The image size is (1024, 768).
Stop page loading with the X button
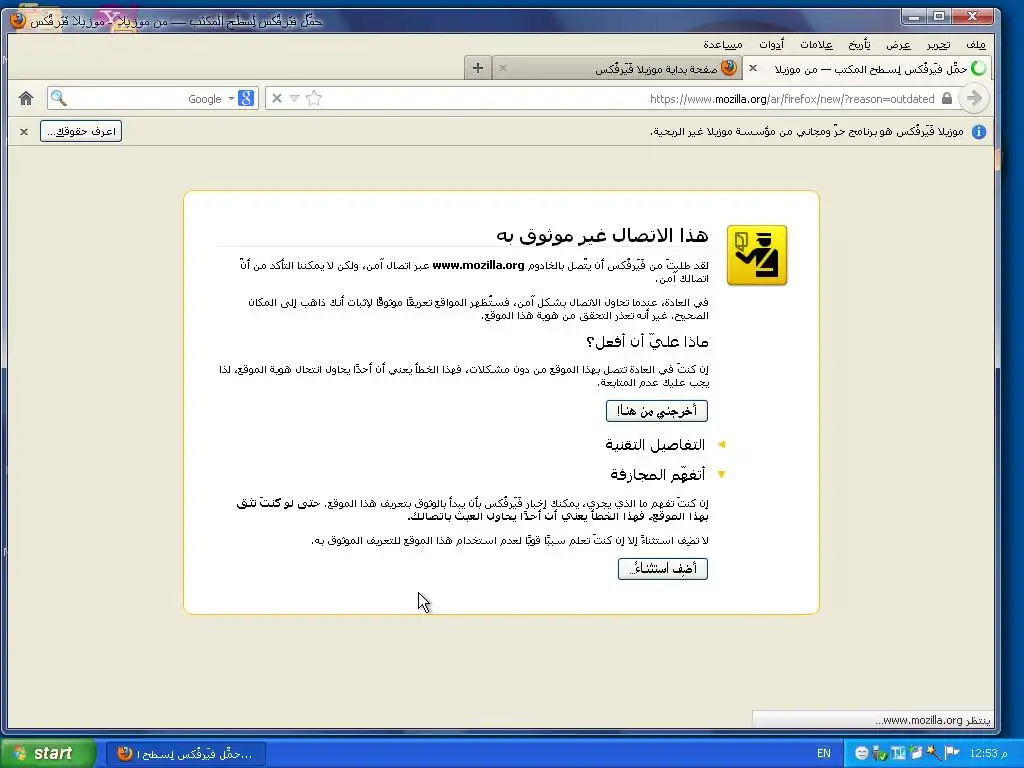pyautogui.click(x=277, y=99)
